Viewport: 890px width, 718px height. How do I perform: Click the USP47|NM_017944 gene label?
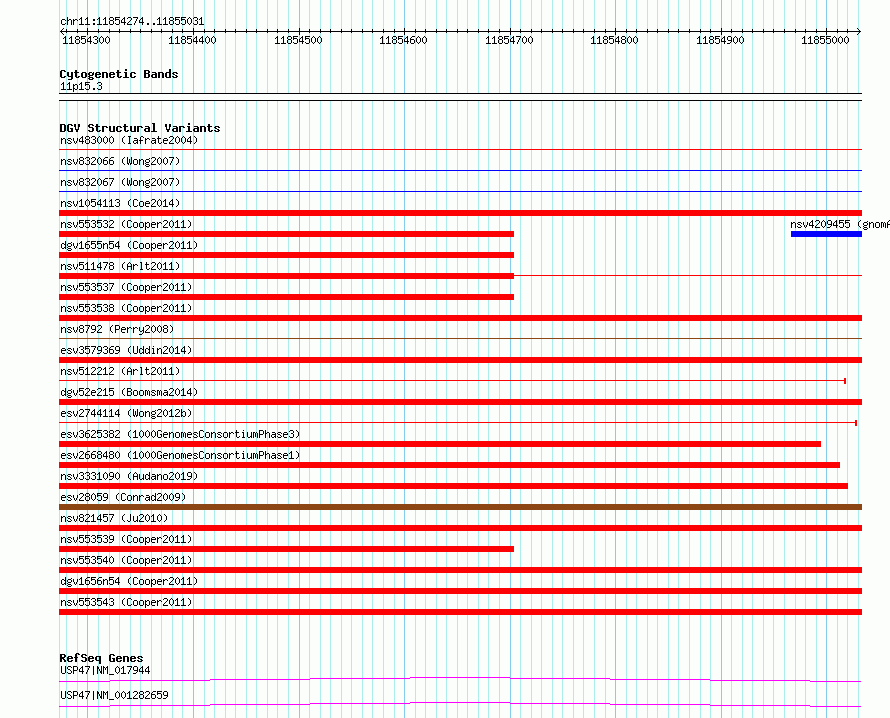click(x=105, y=670)
